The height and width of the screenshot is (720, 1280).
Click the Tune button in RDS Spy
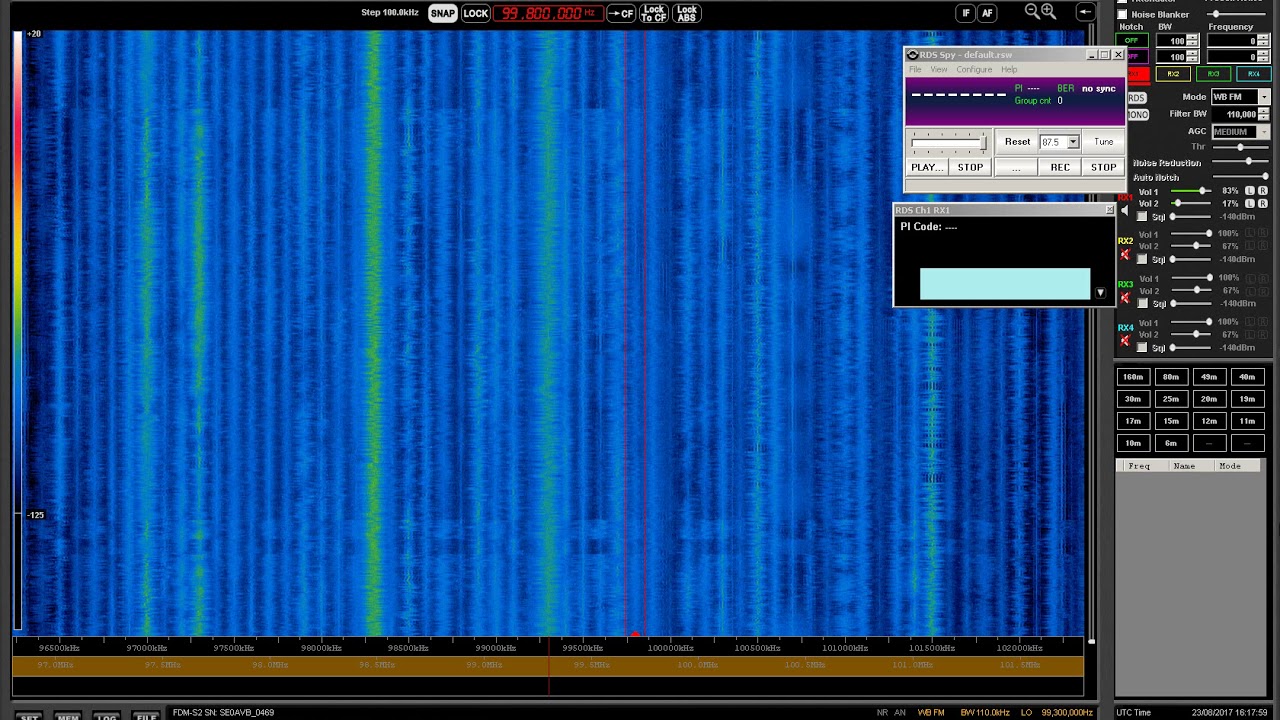[x=1103, y=142]
